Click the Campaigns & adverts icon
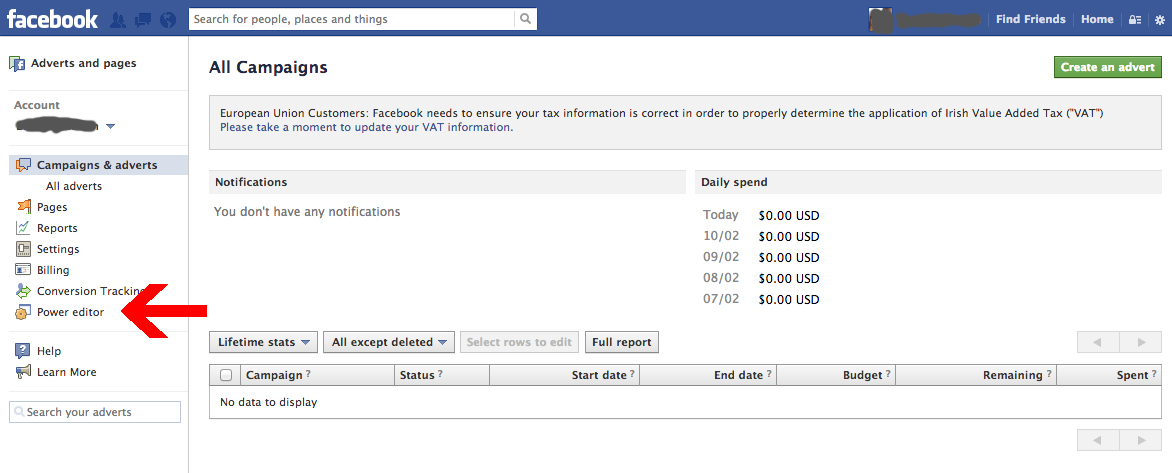The height and width of the screenshot is (473, 1172). [24, 165]
